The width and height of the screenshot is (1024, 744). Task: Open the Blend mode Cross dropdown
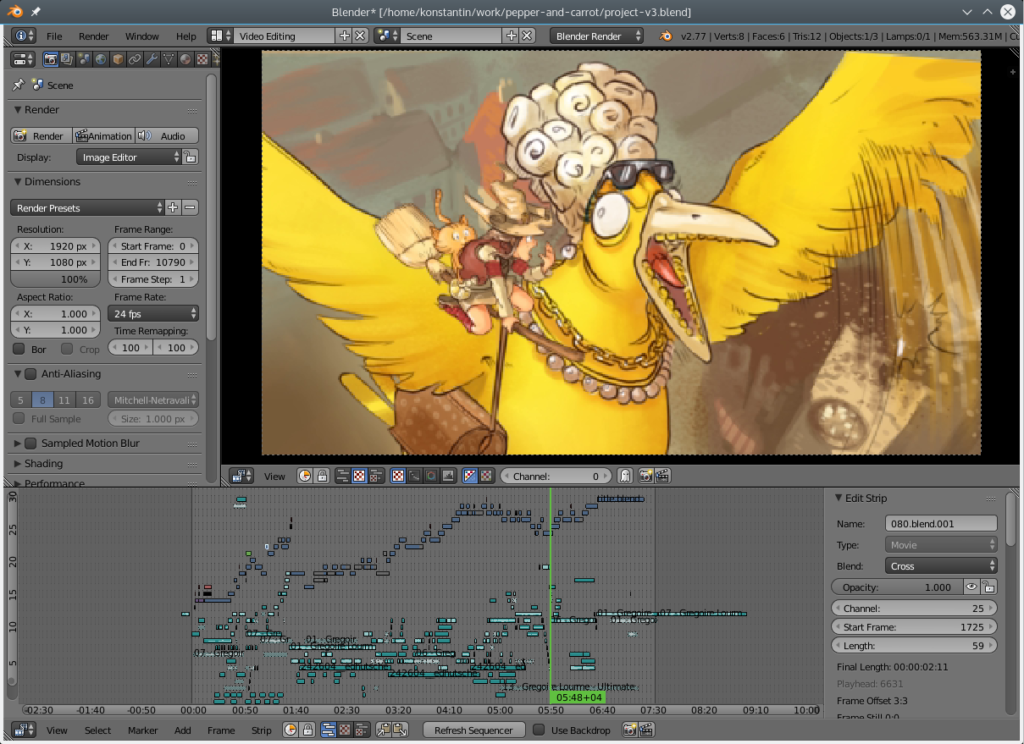coord(941,566)
